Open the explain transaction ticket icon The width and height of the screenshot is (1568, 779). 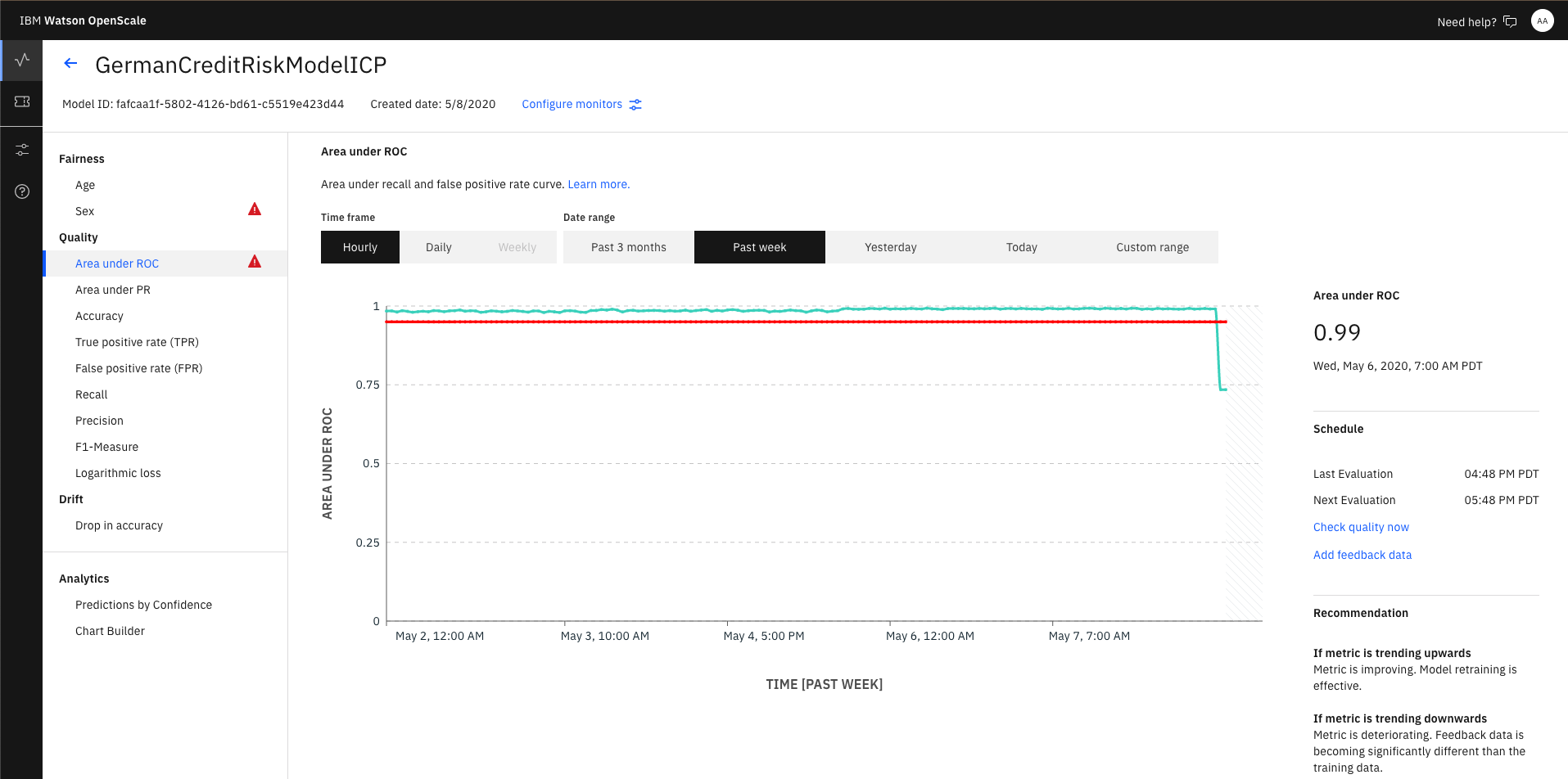(x=22, y=101)
